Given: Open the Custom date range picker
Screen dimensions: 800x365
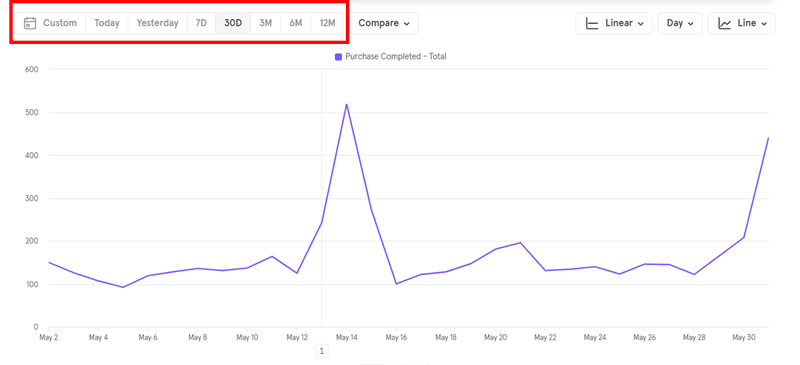Looking at the screenshot, I should 50,23.
